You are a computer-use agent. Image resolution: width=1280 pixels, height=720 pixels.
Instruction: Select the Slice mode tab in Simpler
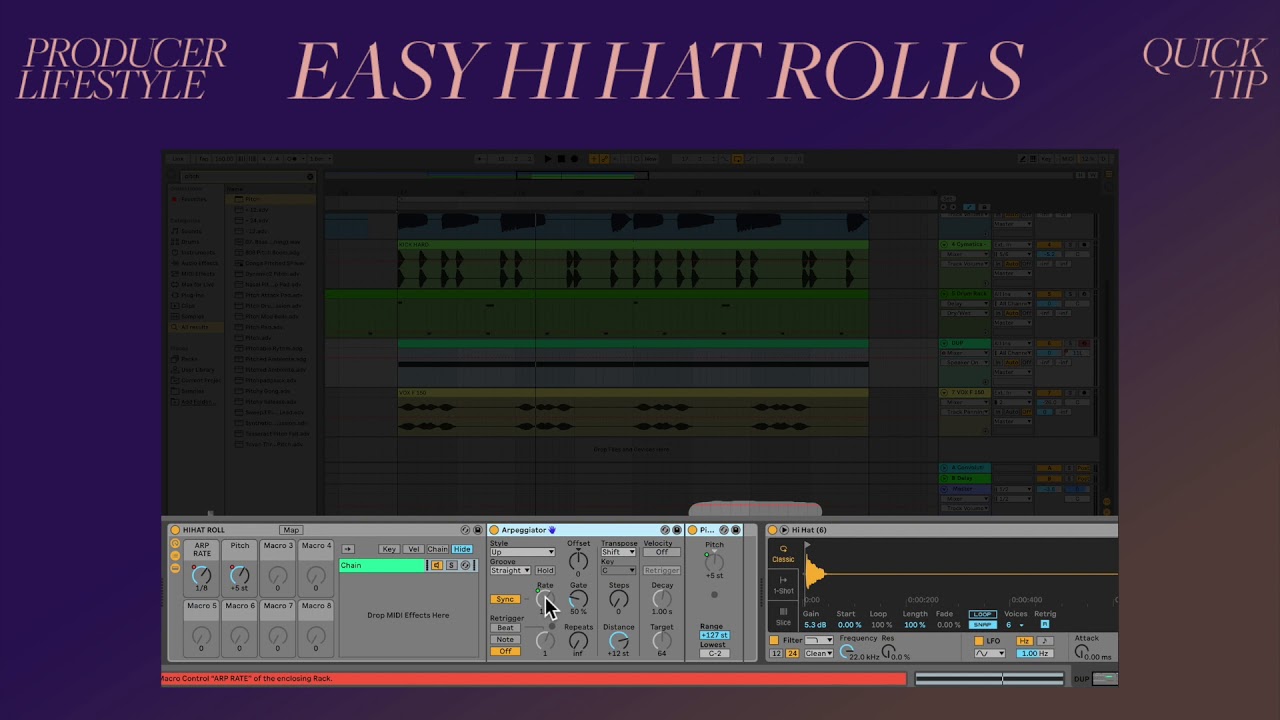click(x=783, y=617)
